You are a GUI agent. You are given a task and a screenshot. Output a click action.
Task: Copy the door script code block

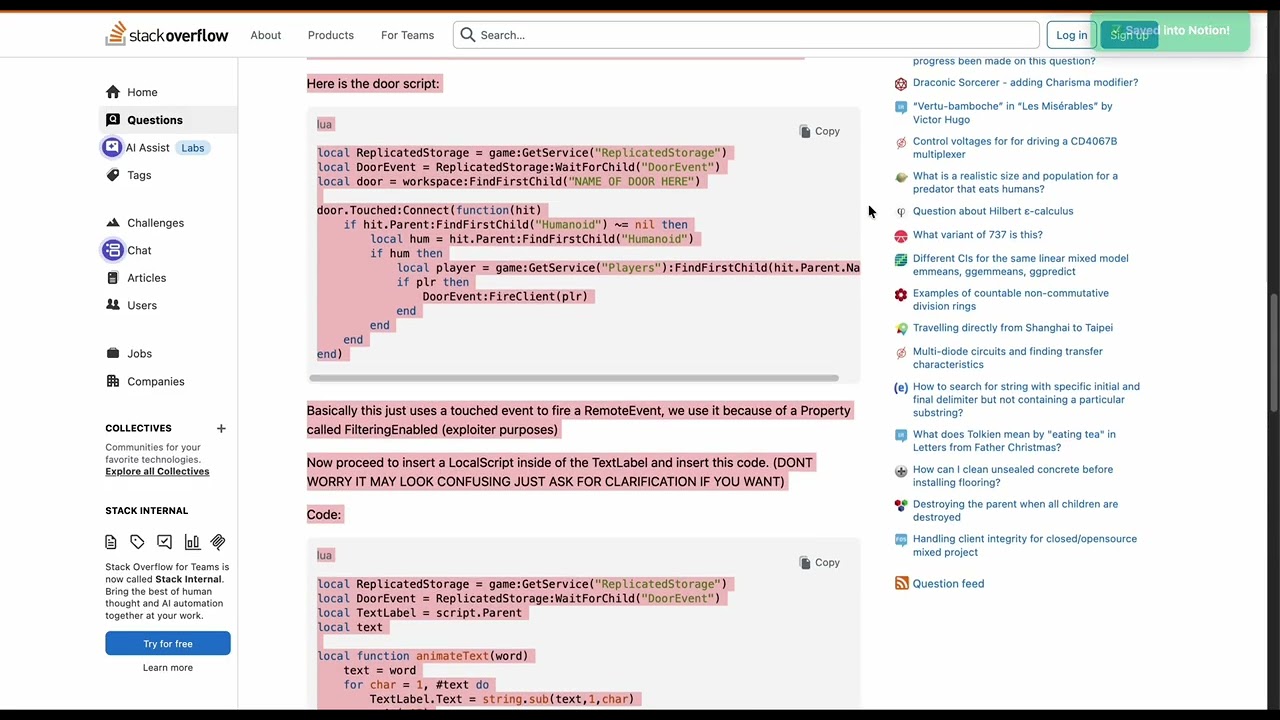pos(820,131)
